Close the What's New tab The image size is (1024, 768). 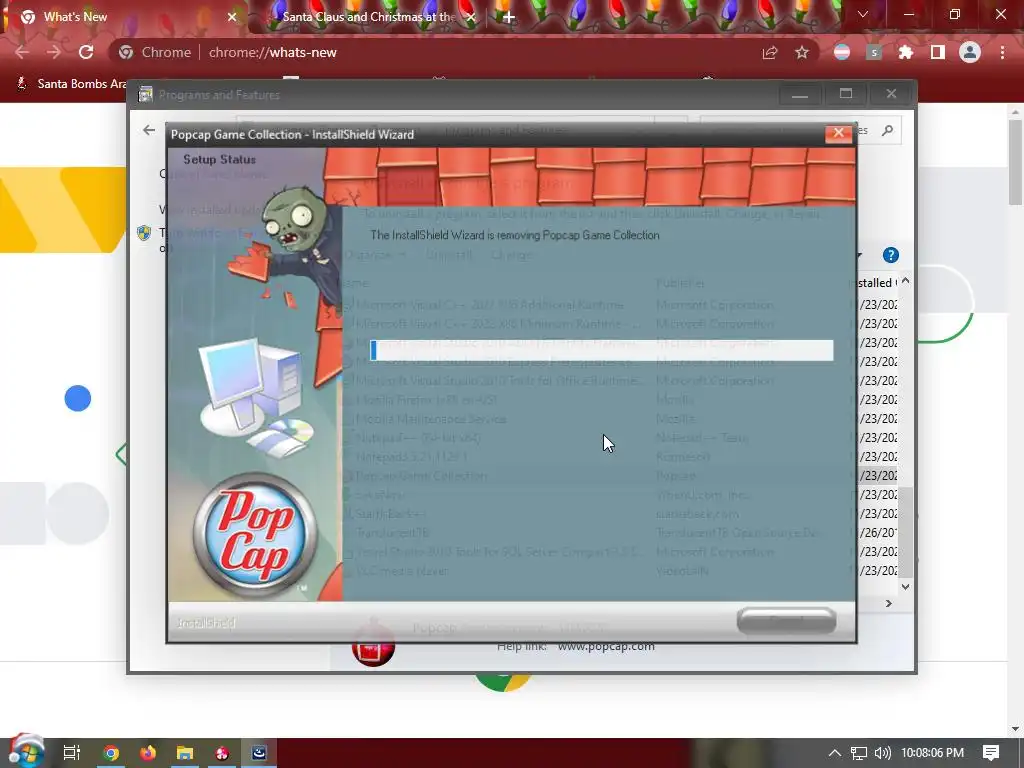232,17
